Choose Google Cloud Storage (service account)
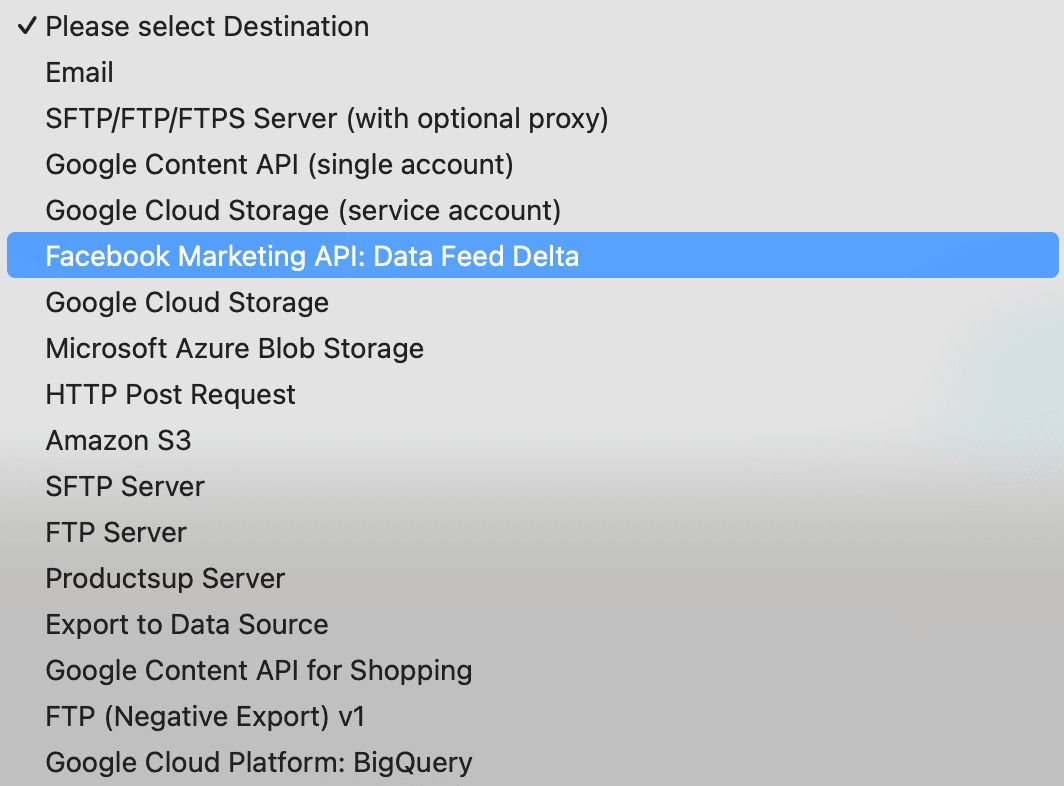Screen dimensions: 1064x786 [533, 210]
